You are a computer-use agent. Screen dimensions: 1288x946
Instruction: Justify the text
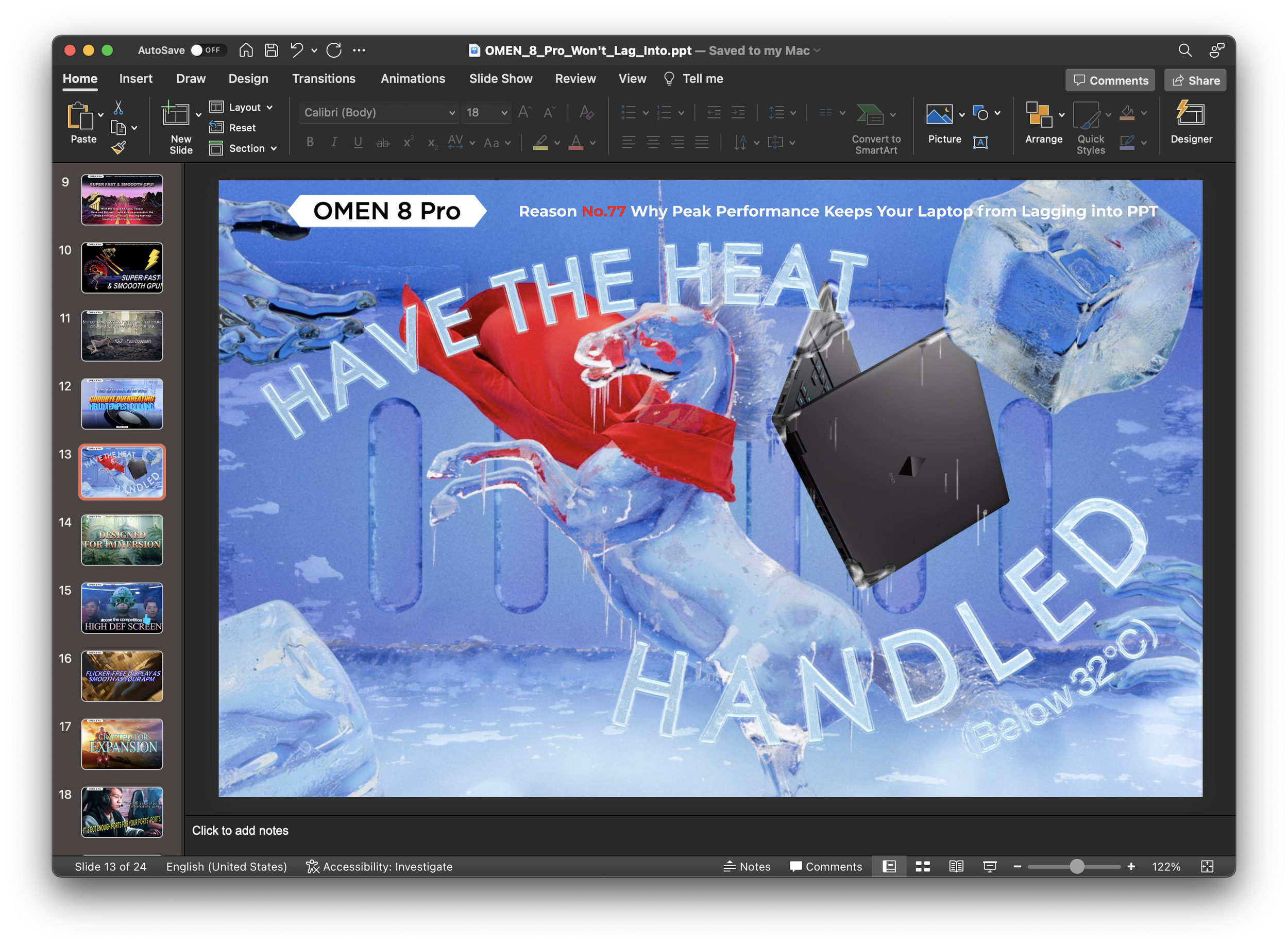(702, 143)
